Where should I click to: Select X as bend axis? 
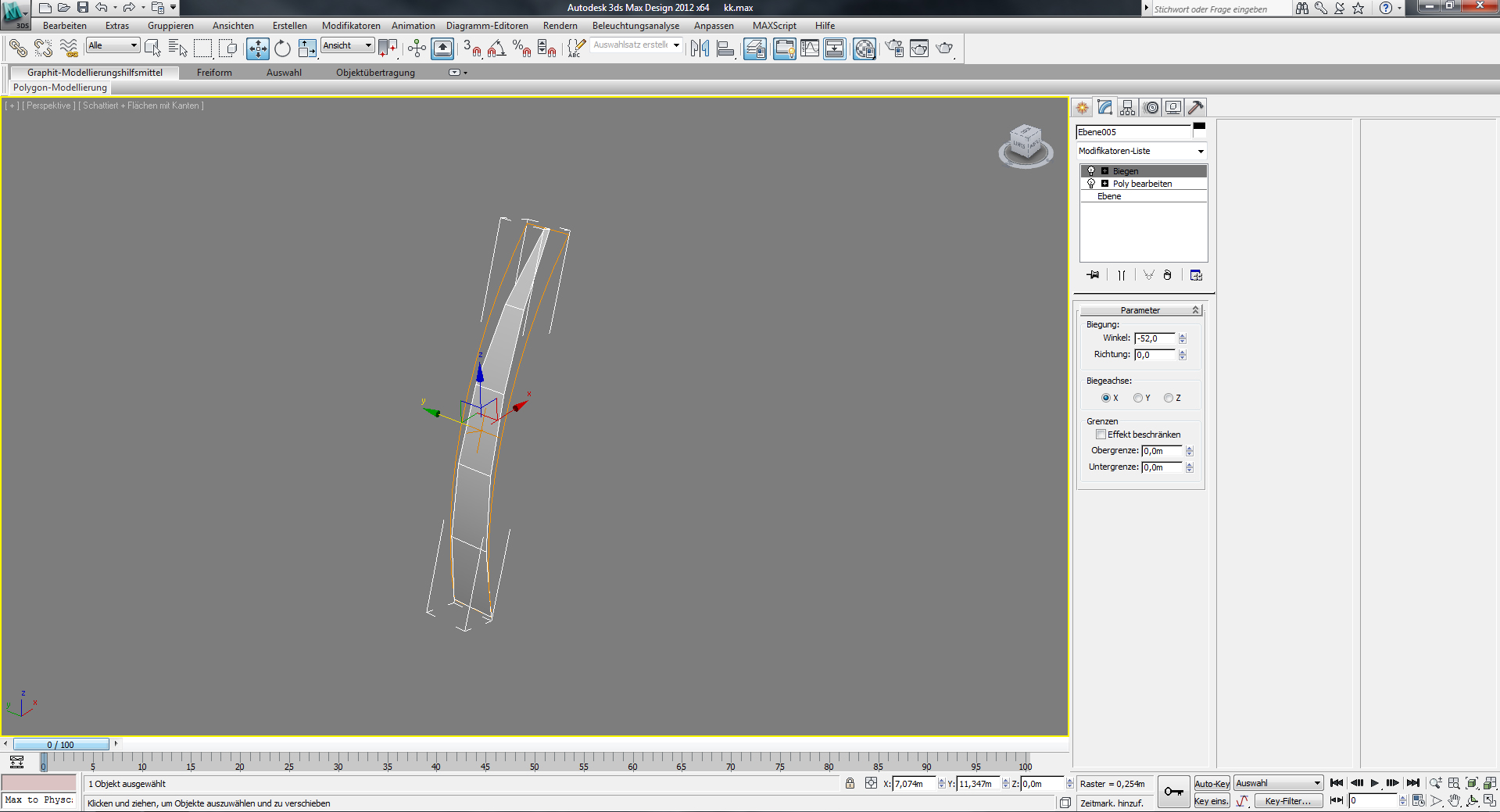tap(1106, 398)
